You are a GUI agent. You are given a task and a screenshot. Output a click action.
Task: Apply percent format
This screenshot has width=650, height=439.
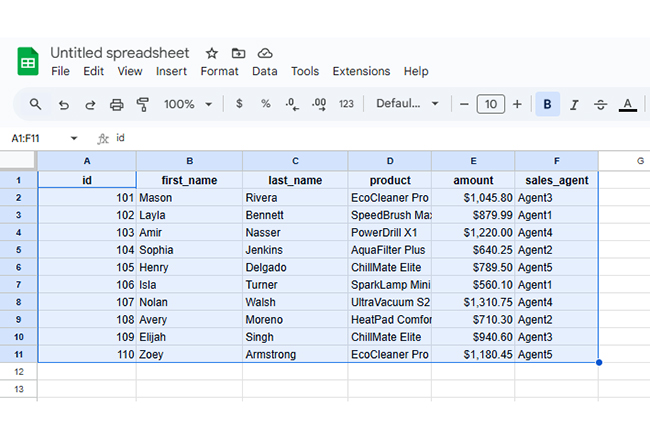[x=265, y=104]
